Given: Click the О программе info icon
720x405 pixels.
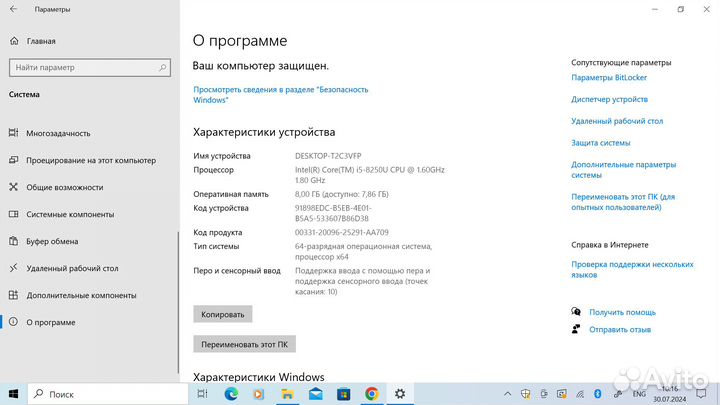Looking at the screenshot, I should (13, 322).
